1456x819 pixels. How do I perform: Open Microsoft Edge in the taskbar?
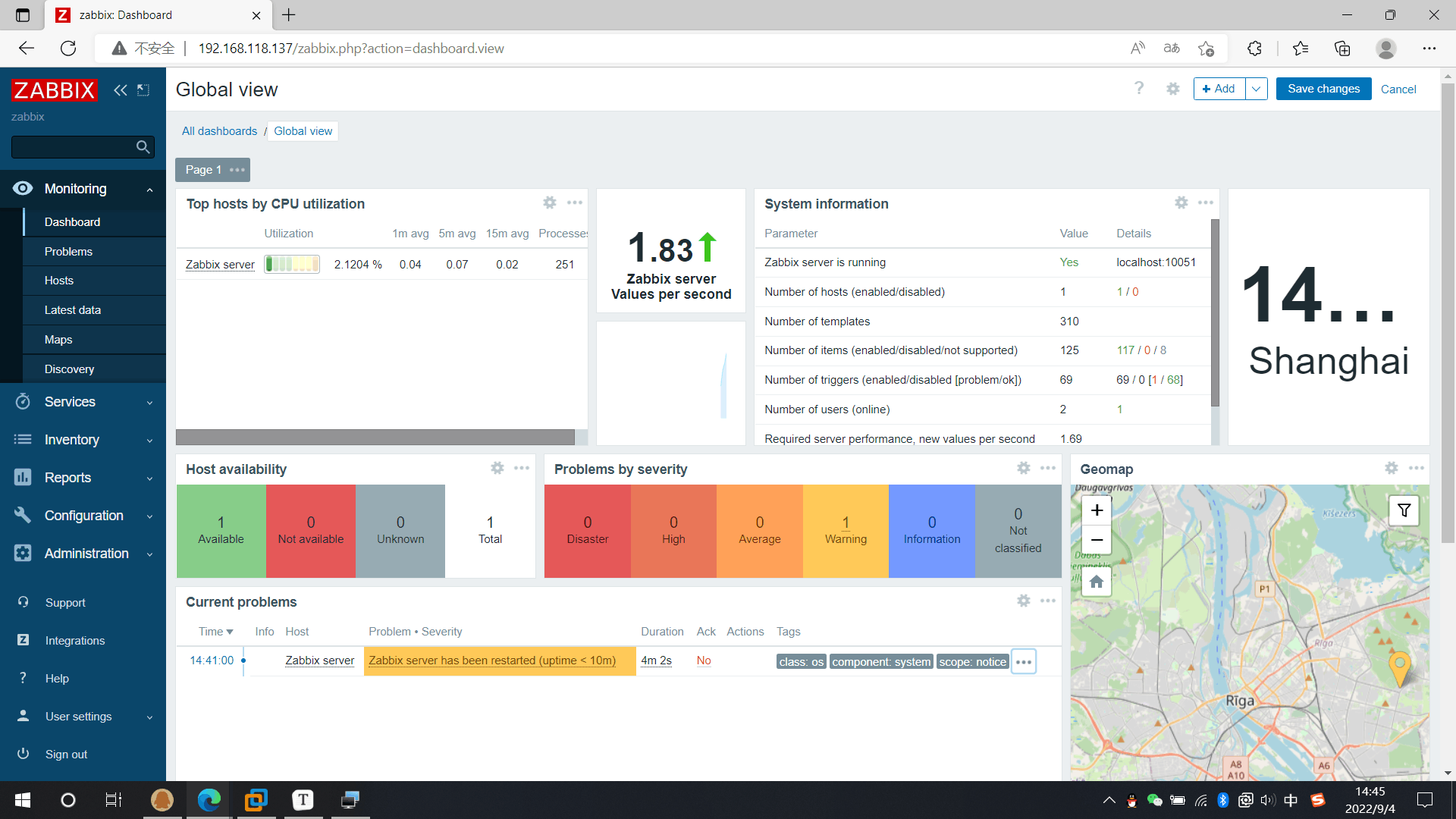click(x=209, y=800)
